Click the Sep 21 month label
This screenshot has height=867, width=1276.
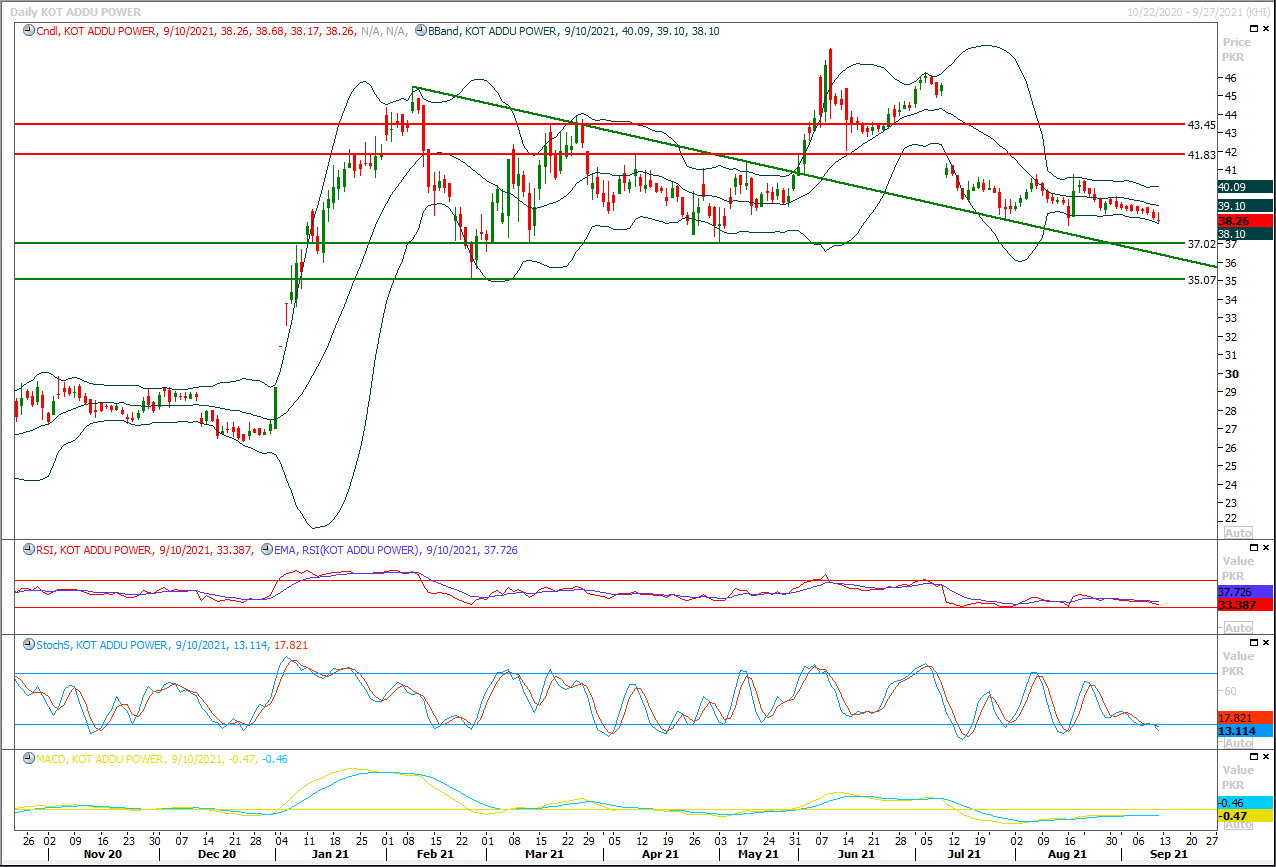click(1168, 855)
